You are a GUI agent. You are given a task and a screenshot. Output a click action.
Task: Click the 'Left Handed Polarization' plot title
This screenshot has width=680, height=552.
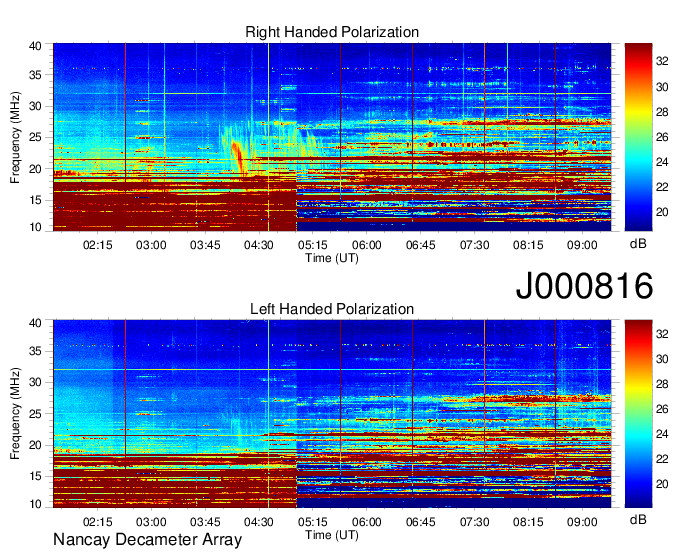pos(332,309)
